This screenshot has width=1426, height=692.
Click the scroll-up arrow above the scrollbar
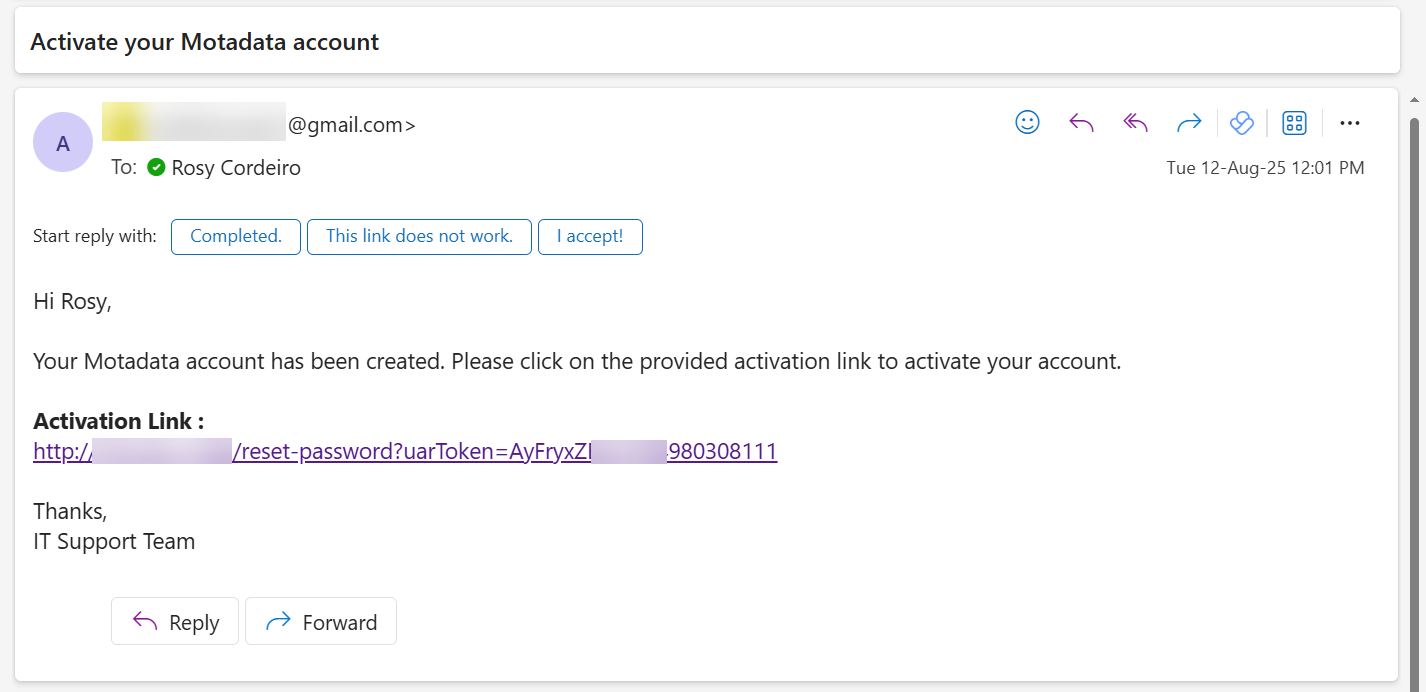click(1413, 100)
